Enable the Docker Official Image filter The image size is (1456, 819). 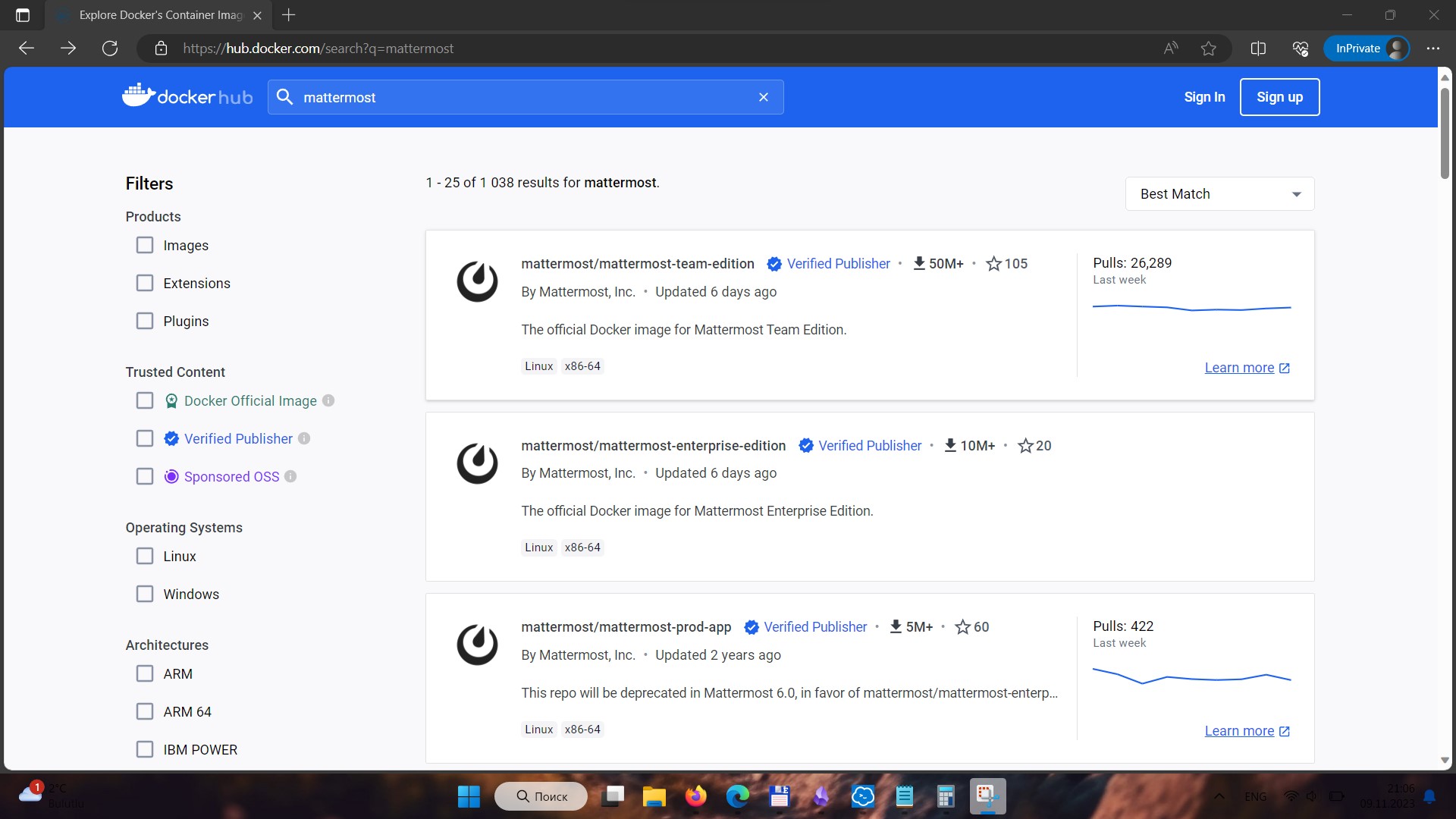[x=144, y=400]
